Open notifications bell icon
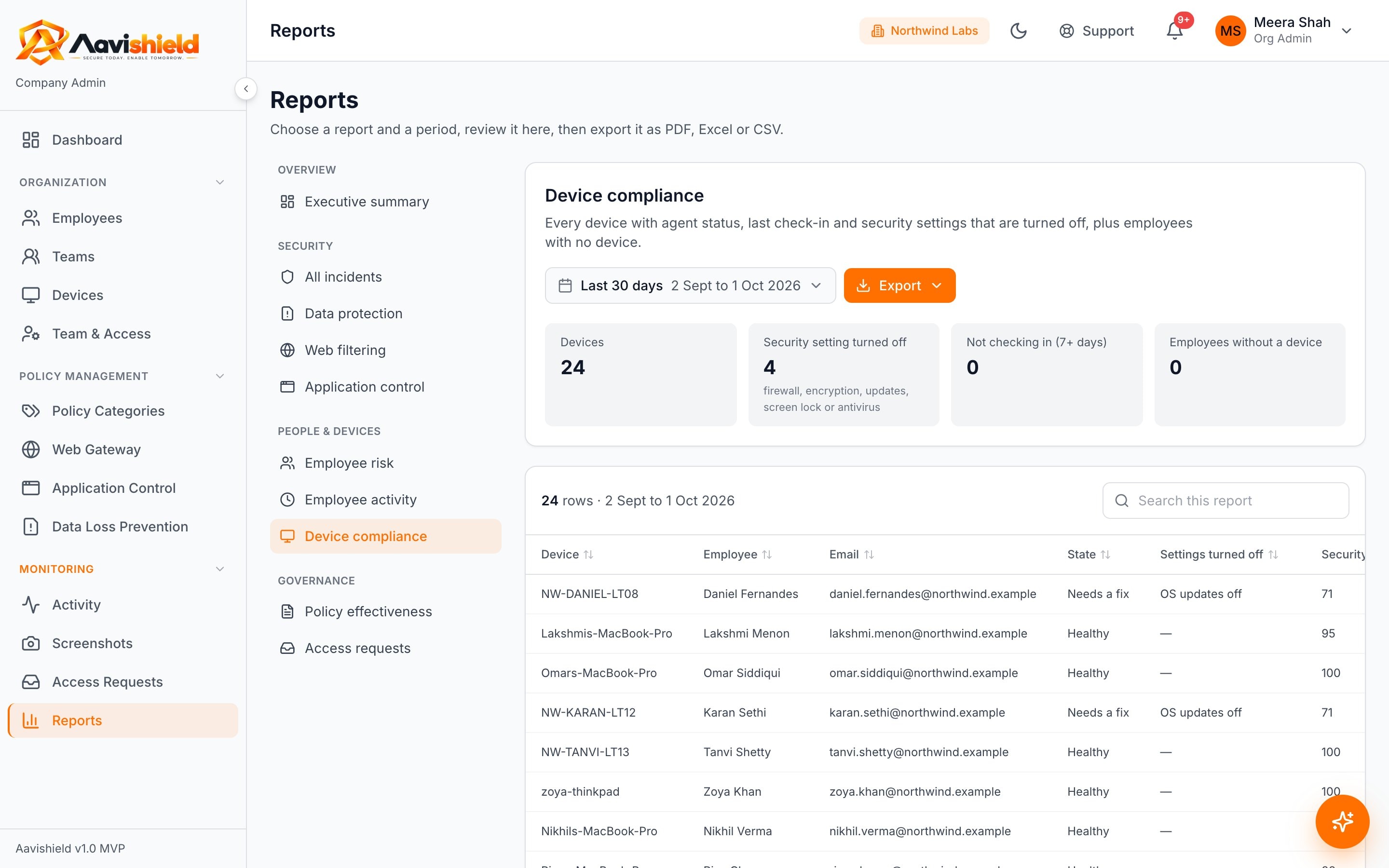Screen dimensions: 1389x868 (1174, 30)
